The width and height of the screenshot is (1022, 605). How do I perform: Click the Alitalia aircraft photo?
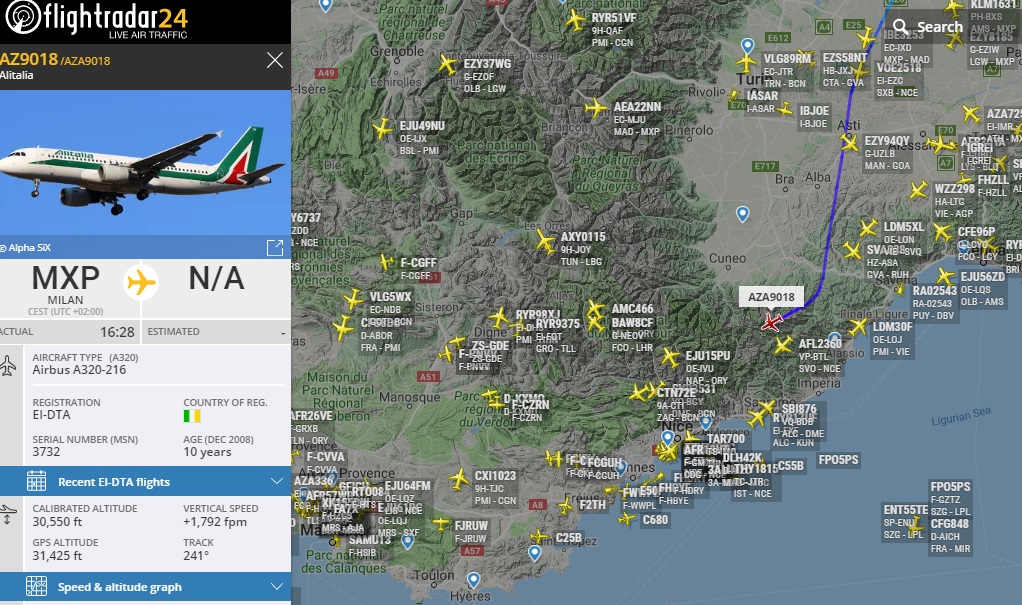coord(145,165)
